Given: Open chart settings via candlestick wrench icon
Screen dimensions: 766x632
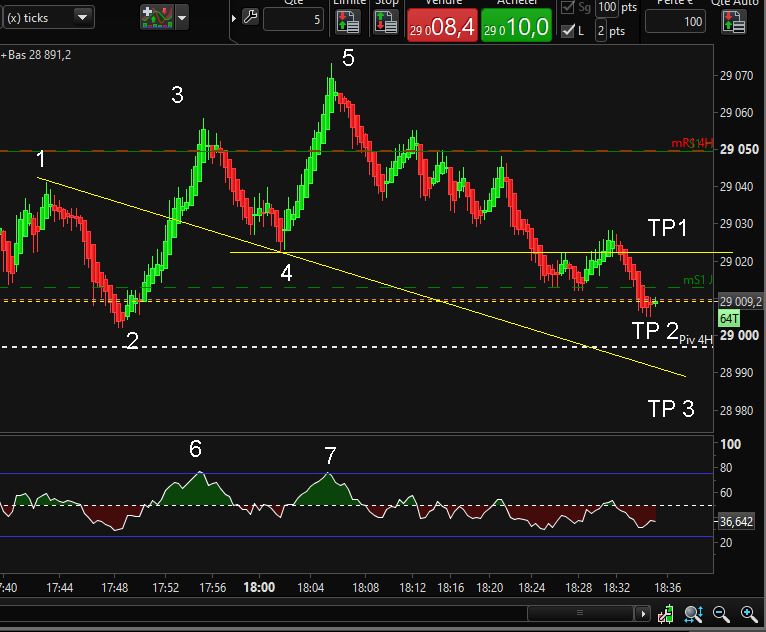Looking at the screenshot, I should [x=665, y=614].
